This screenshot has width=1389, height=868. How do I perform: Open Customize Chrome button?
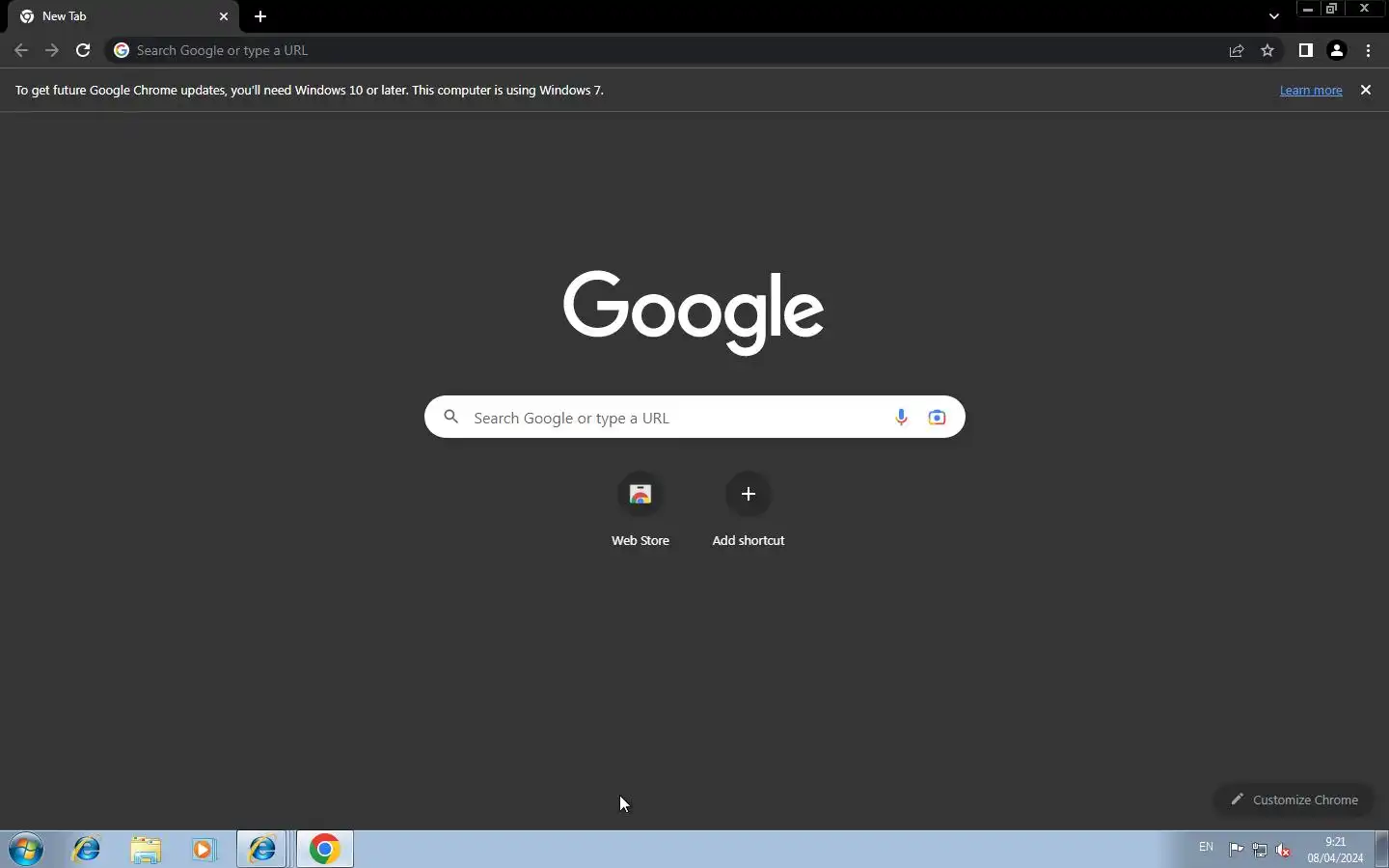coord(1294,800)
